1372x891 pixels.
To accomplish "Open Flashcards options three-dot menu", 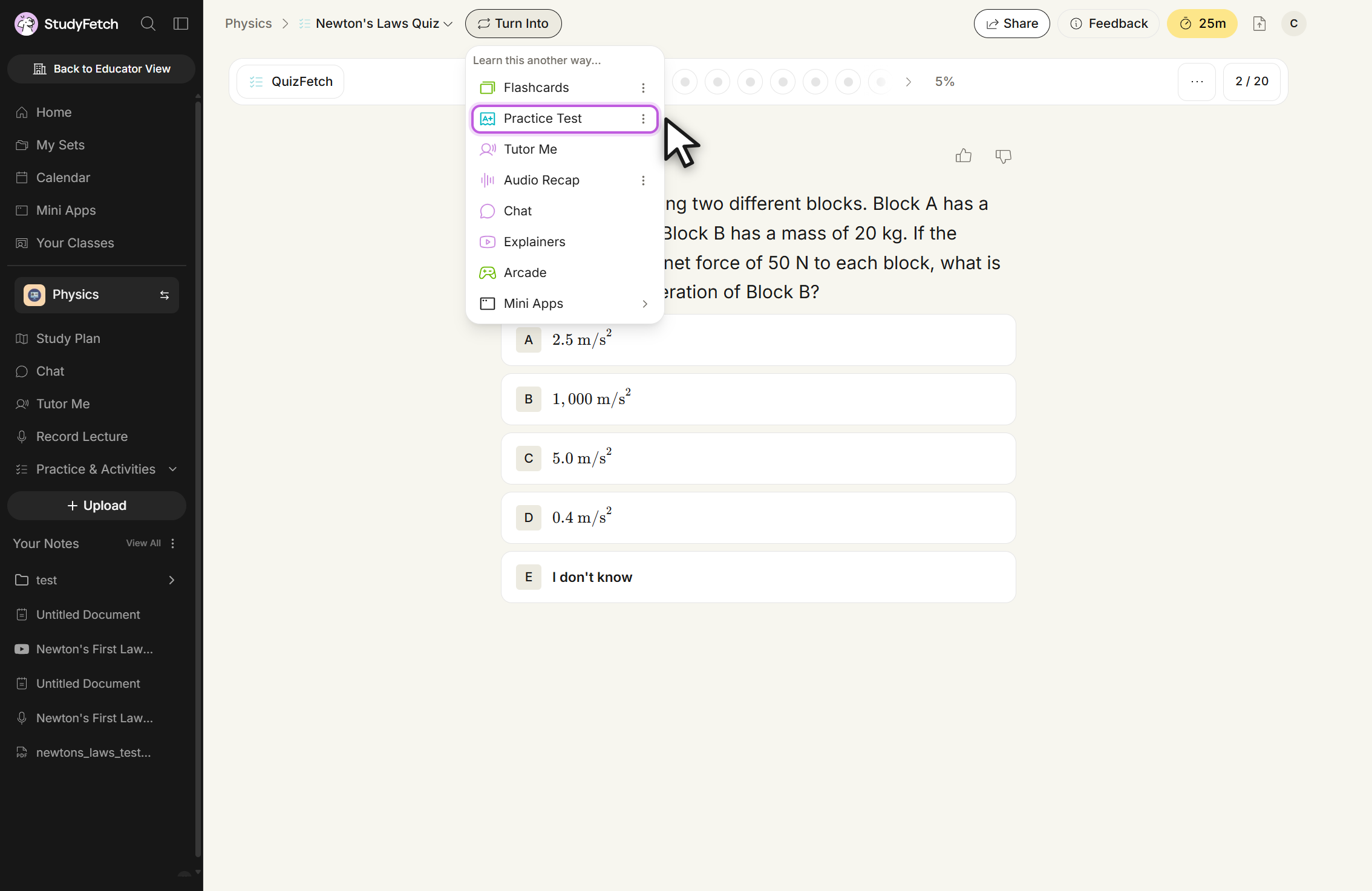I will pos(643,88).
